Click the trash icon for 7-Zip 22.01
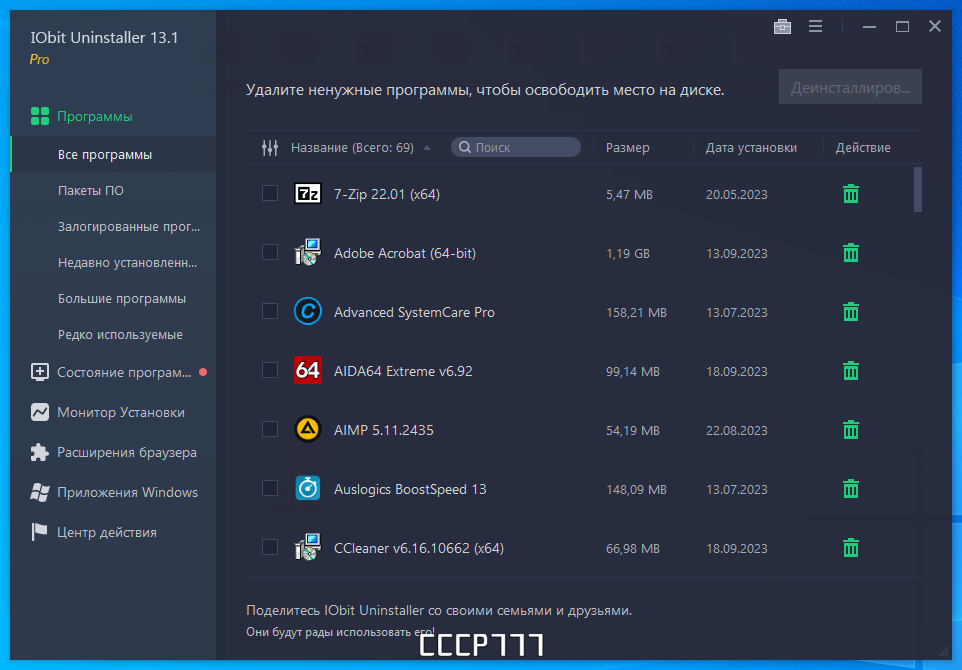Viewport: 962px width, 670px height. (x=850, y=194)
